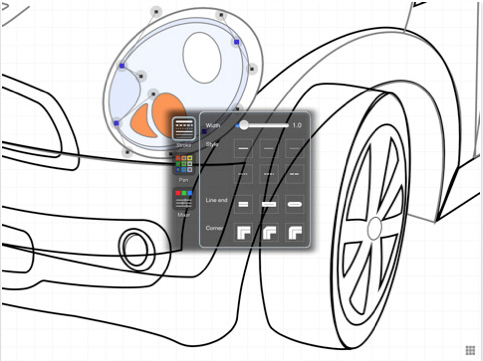483x361 pixels.
Task: Choose the rounded corner style
Action: click(x=269, y=232)
